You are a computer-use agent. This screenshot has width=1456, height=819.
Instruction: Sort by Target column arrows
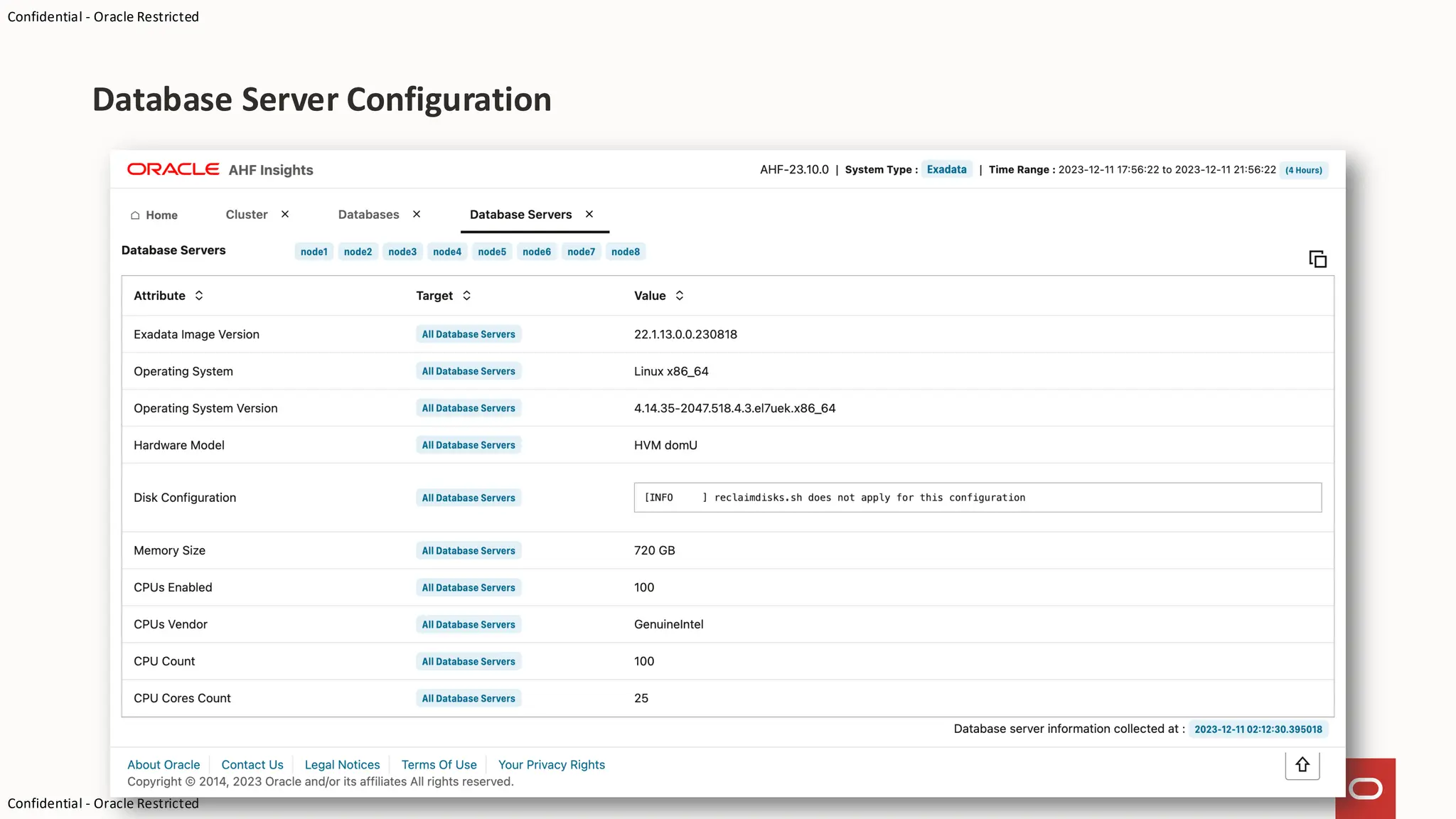click(466, 296)
